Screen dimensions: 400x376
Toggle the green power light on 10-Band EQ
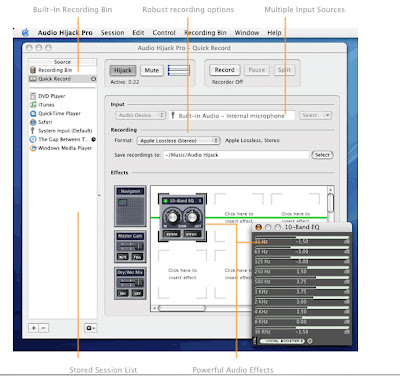tap(165, 201)
